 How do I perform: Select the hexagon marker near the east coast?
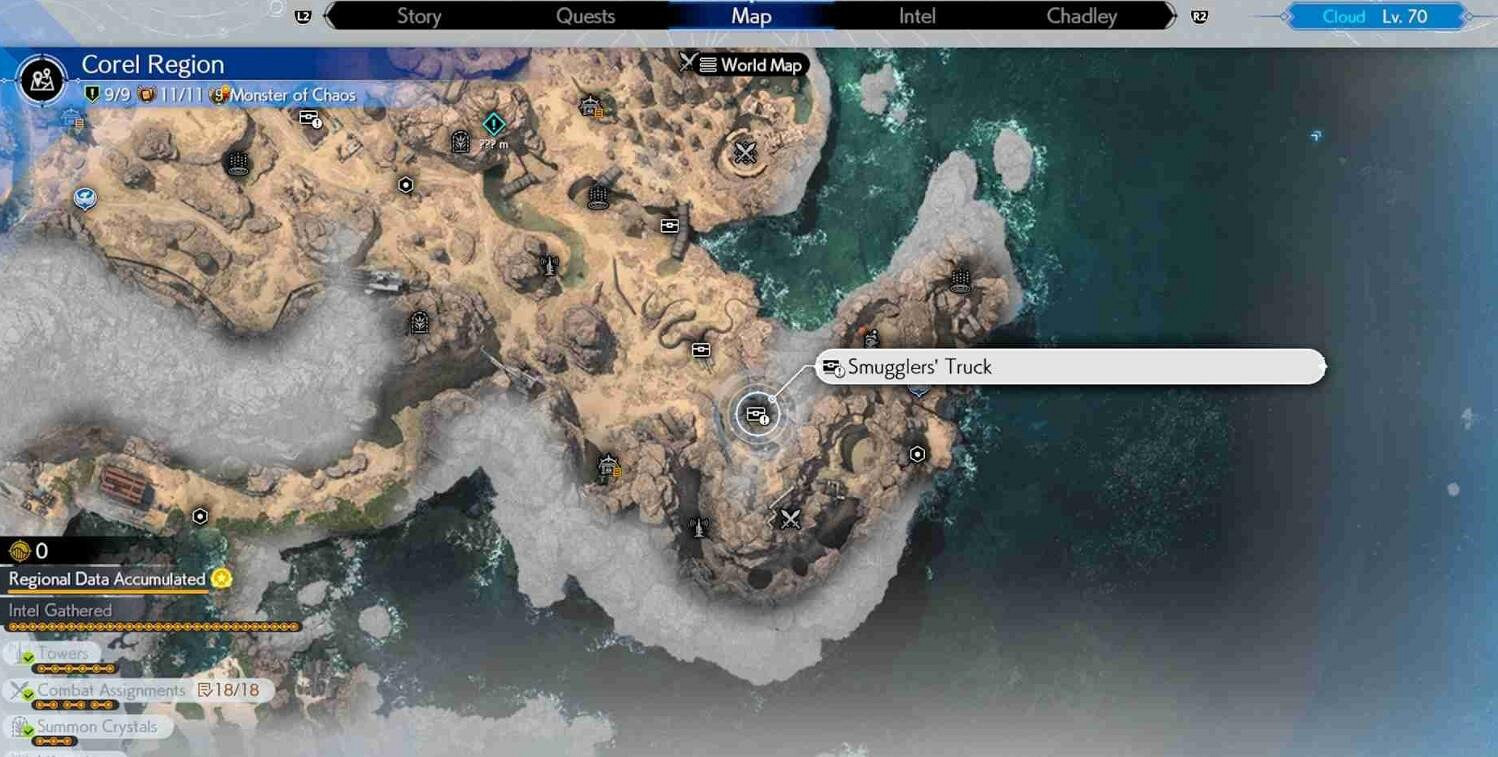coord(917,454)
